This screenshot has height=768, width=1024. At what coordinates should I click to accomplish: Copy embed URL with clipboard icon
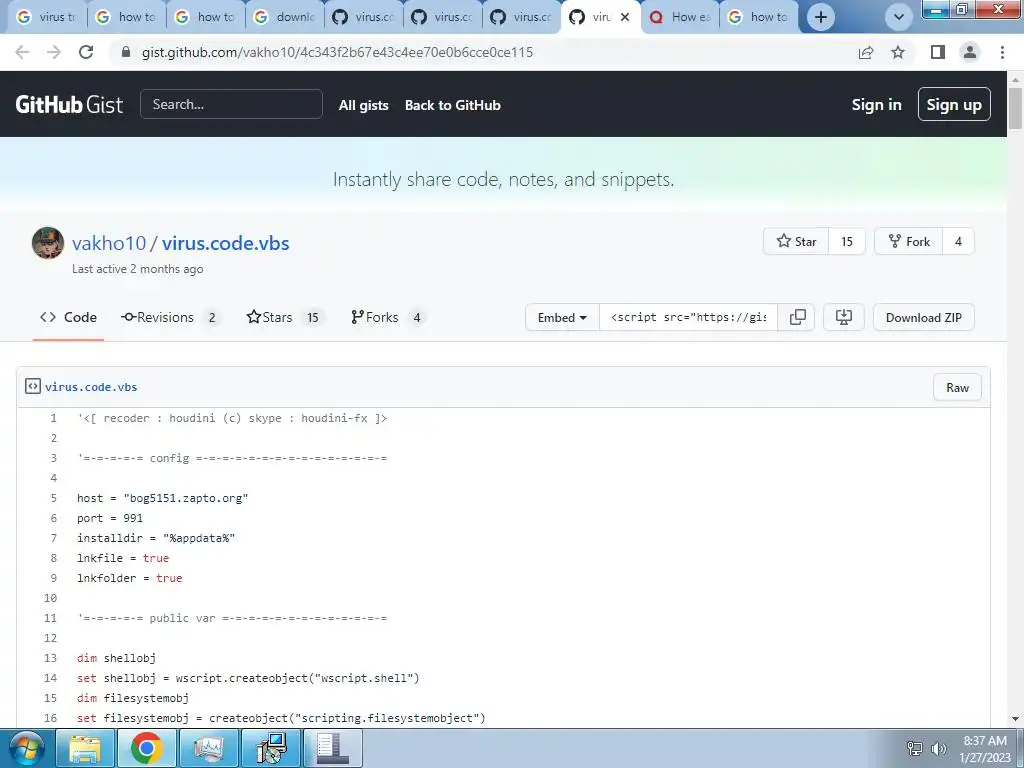click(797, 317)
